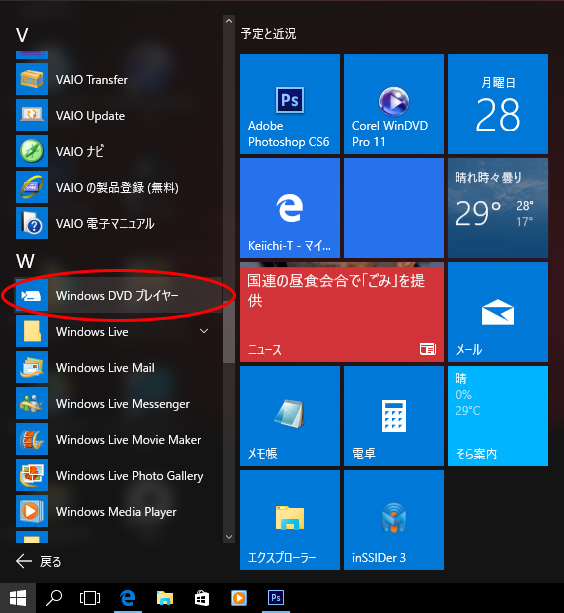564x613 pixels.
Task: Open Media Player from the taskbar
Action: click(239, 598)
